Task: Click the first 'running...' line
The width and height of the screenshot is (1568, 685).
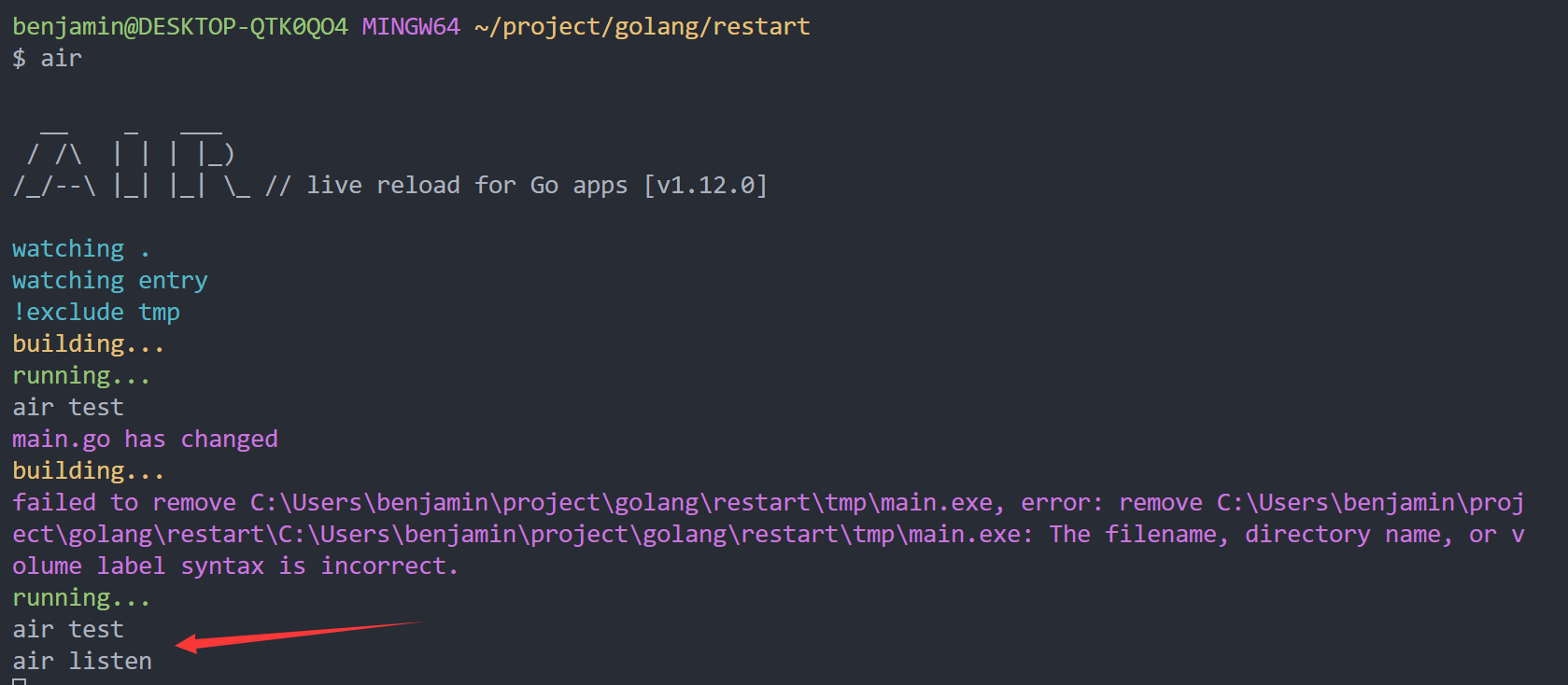Action: [81, 376]
